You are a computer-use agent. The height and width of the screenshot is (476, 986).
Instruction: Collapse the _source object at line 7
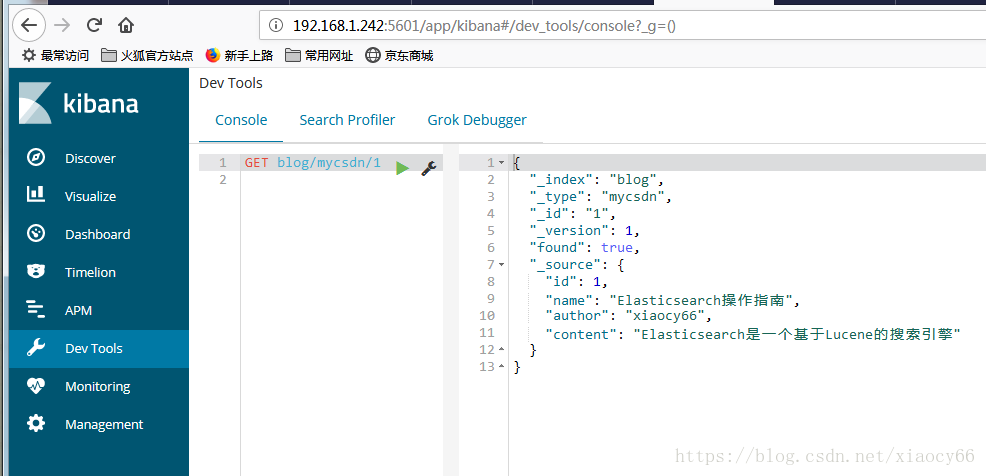[x=501, y=265]
